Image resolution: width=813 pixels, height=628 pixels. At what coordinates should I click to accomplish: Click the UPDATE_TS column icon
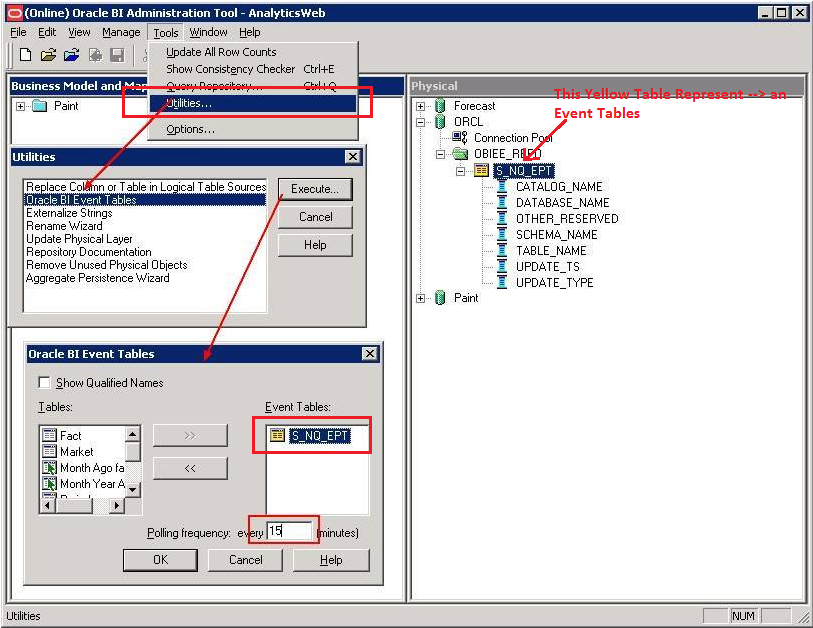(x=502, y=267)
